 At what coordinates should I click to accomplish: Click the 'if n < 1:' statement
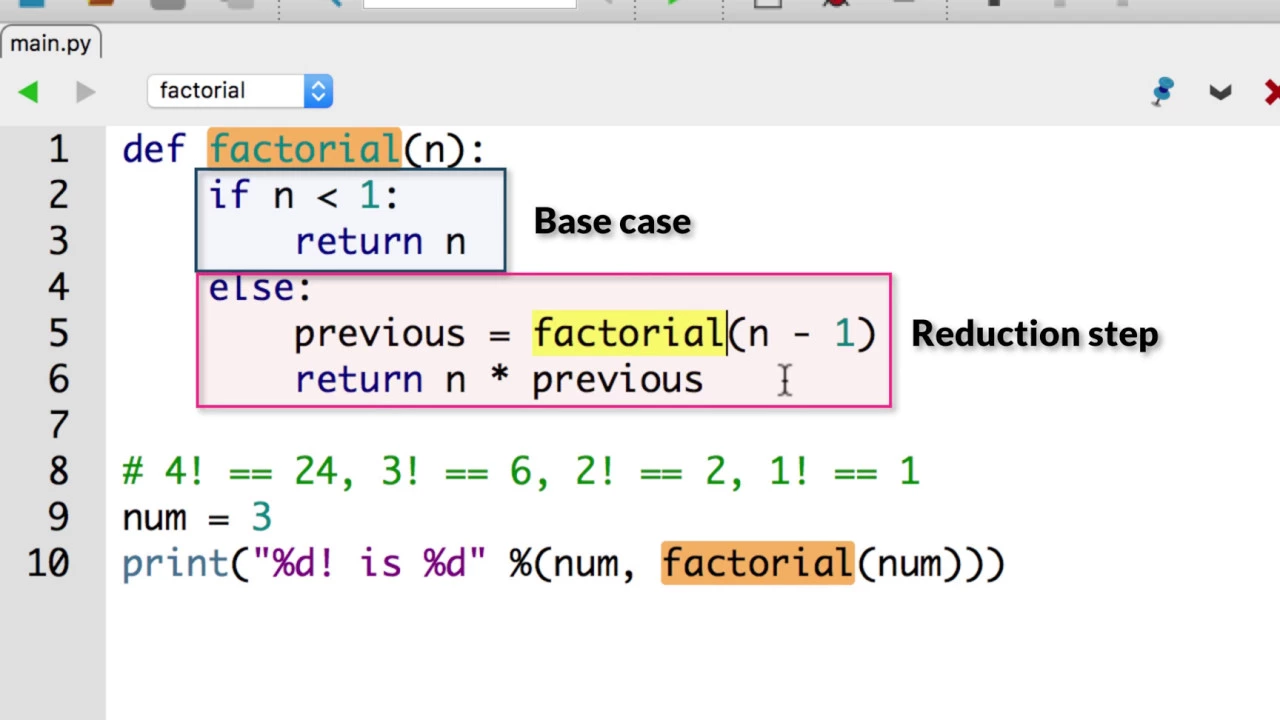pyautogui.click(x=303, y=196)
